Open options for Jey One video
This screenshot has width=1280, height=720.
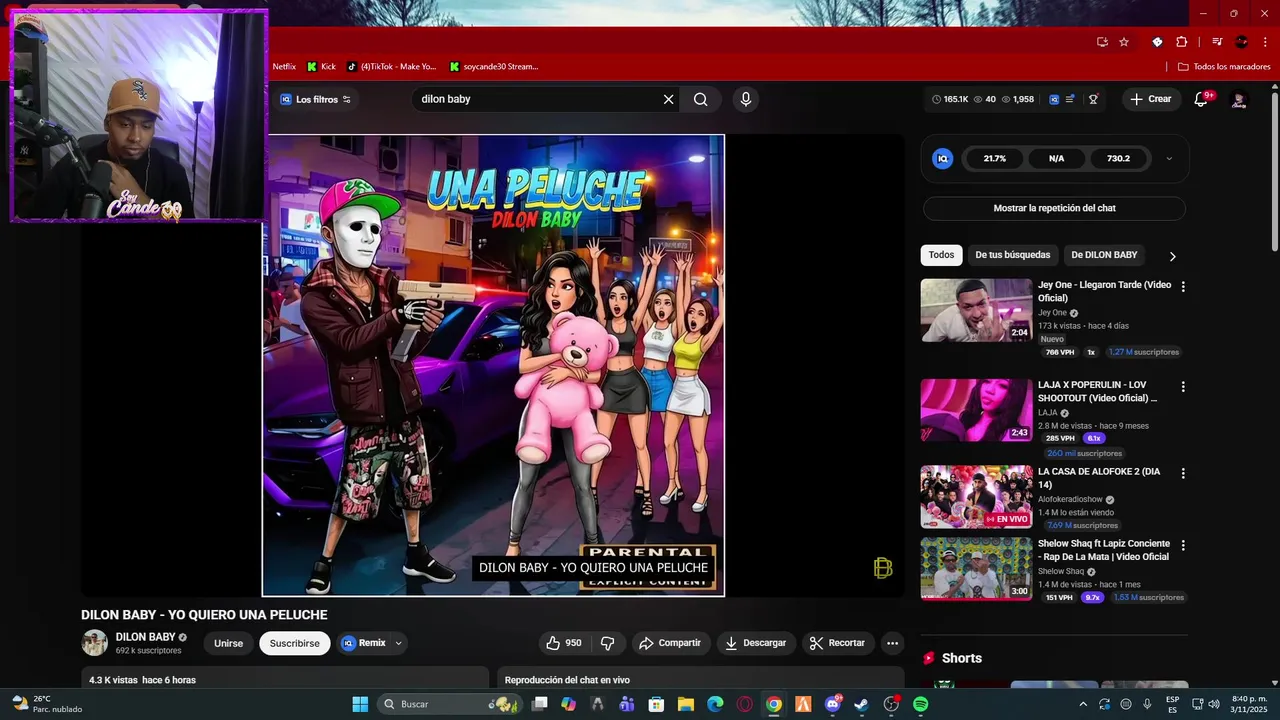click(x=1183, y=287)
